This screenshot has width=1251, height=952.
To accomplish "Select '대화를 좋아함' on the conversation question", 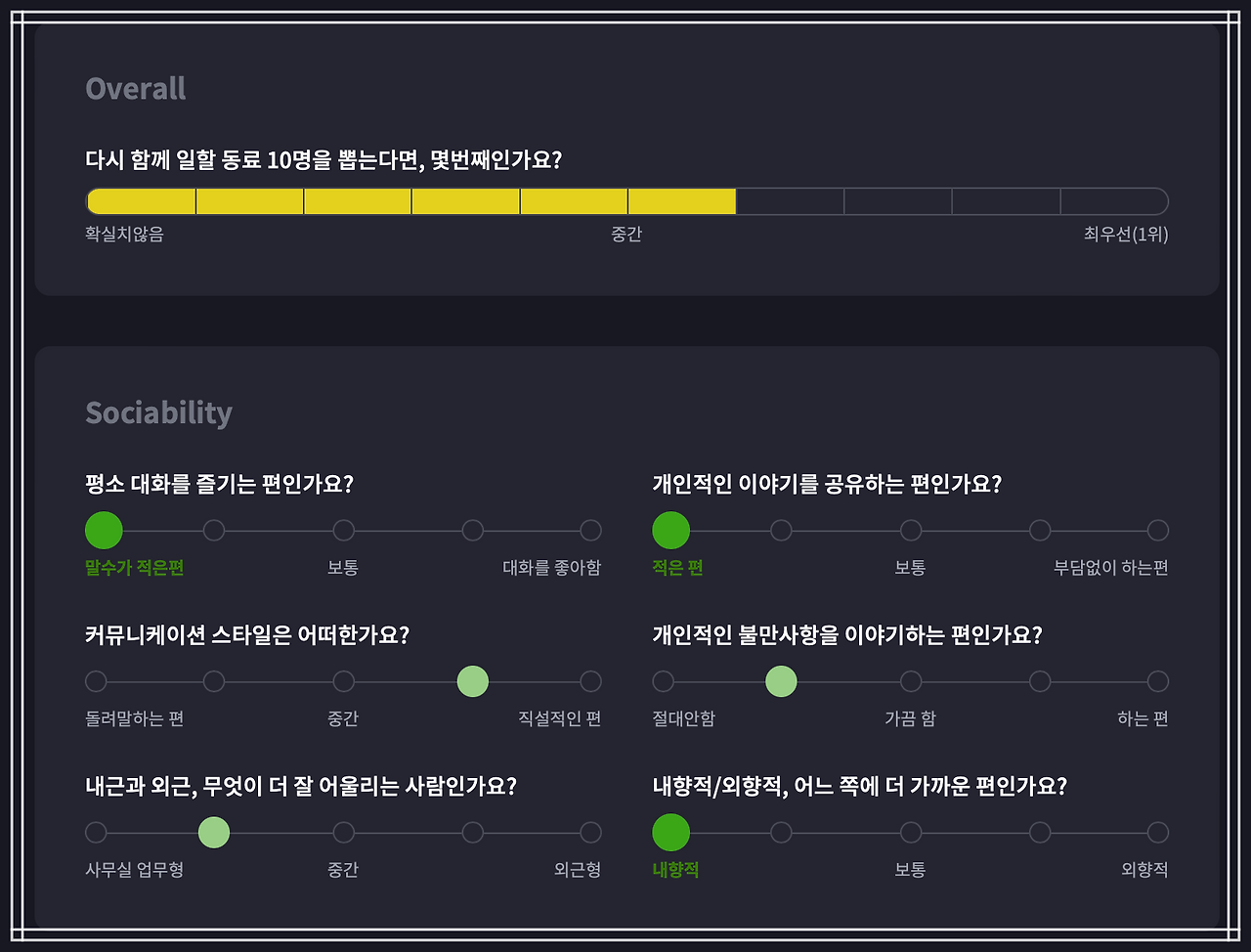I will click(x=590, y=529).
